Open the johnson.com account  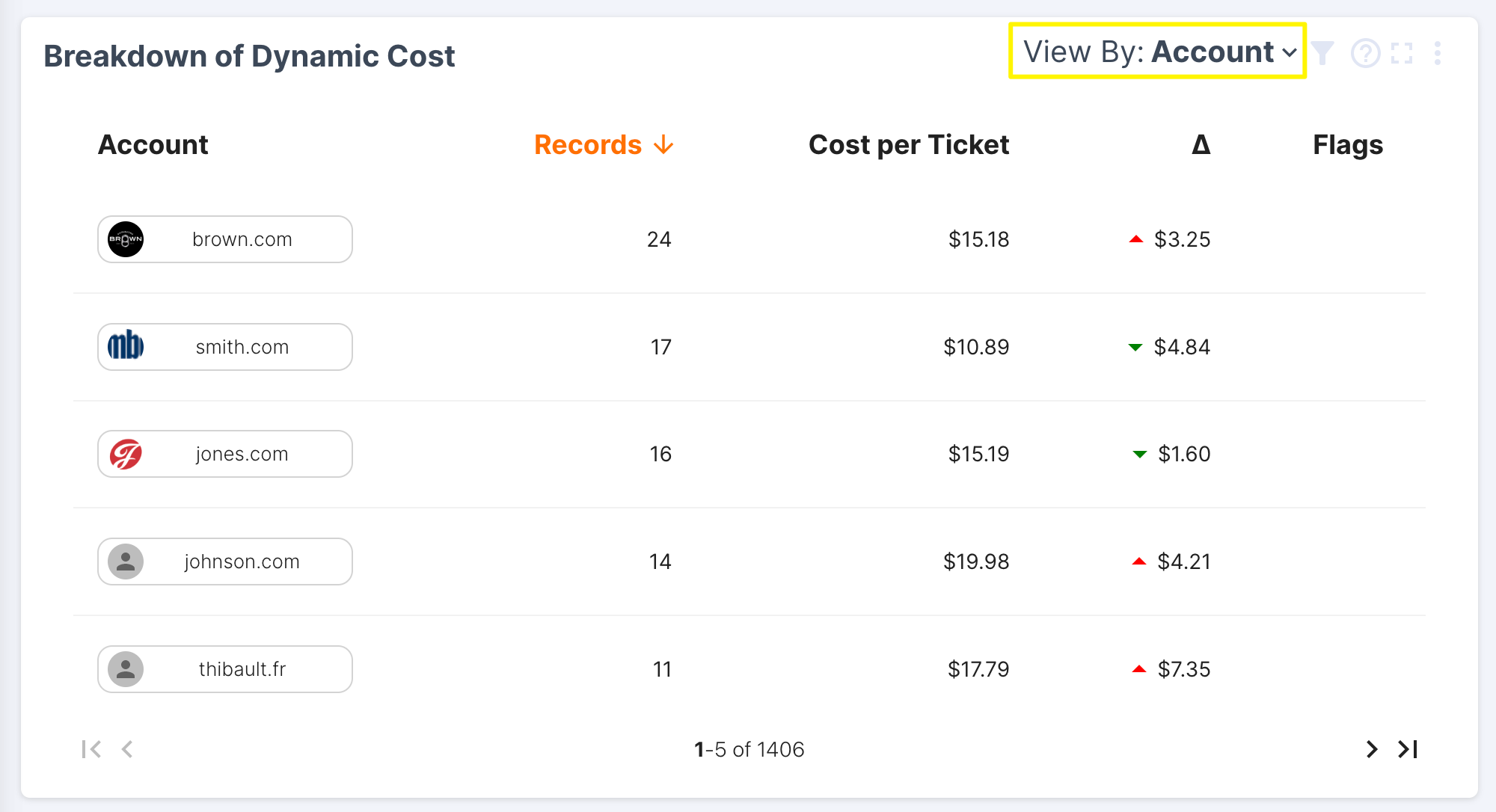225,562
